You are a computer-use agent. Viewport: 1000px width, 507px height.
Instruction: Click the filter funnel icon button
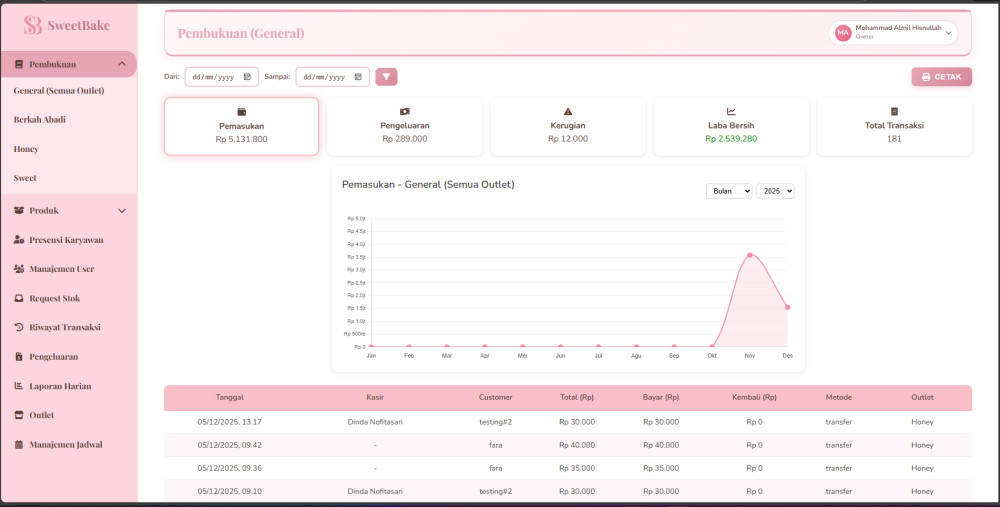pos(386,77)
